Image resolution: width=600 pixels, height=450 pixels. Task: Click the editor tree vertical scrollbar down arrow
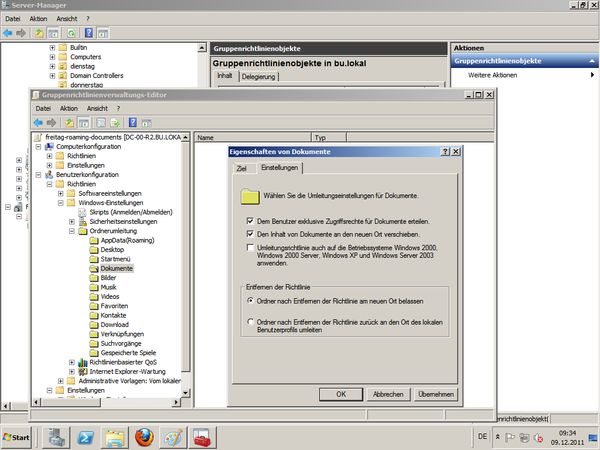(186, 393)
